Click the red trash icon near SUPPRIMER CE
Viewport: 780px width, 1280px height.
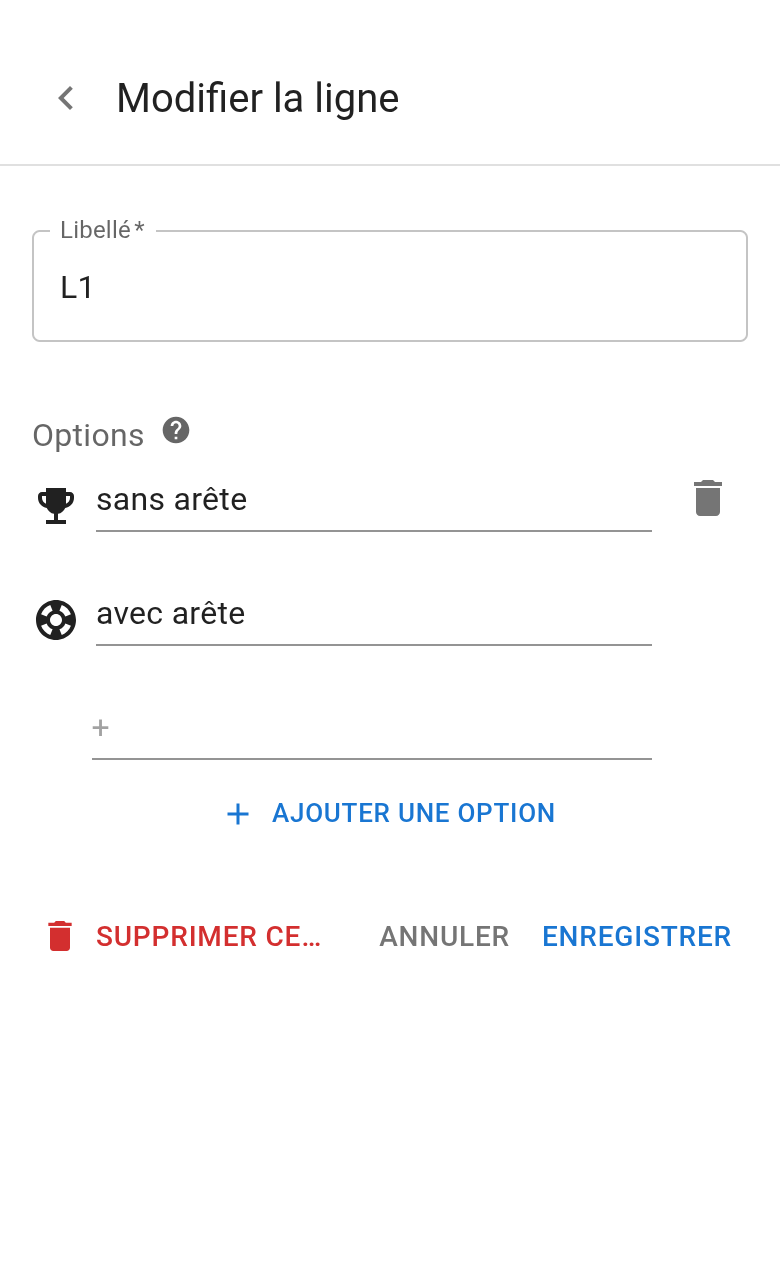pos(61,936)
